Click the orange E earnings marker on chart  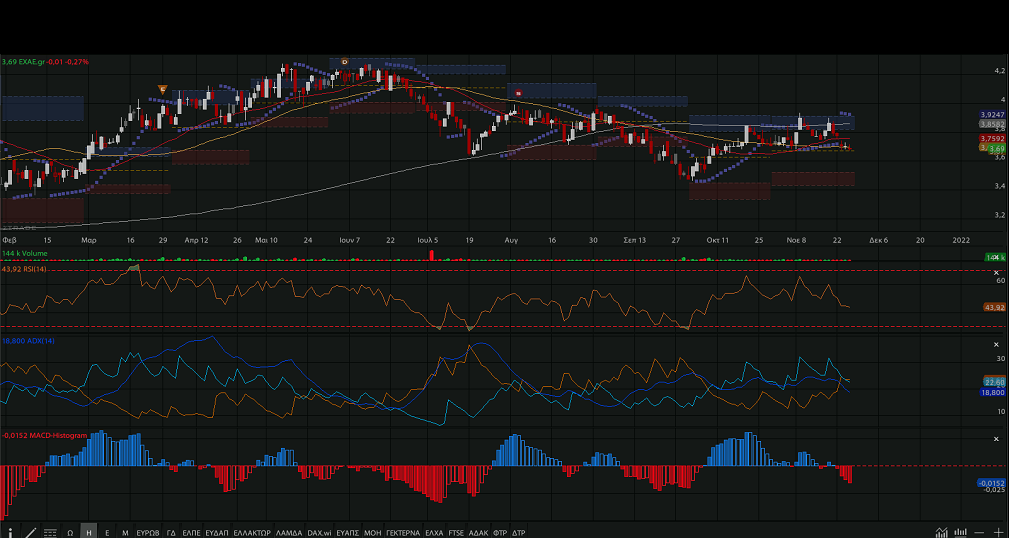pos(162,90)
